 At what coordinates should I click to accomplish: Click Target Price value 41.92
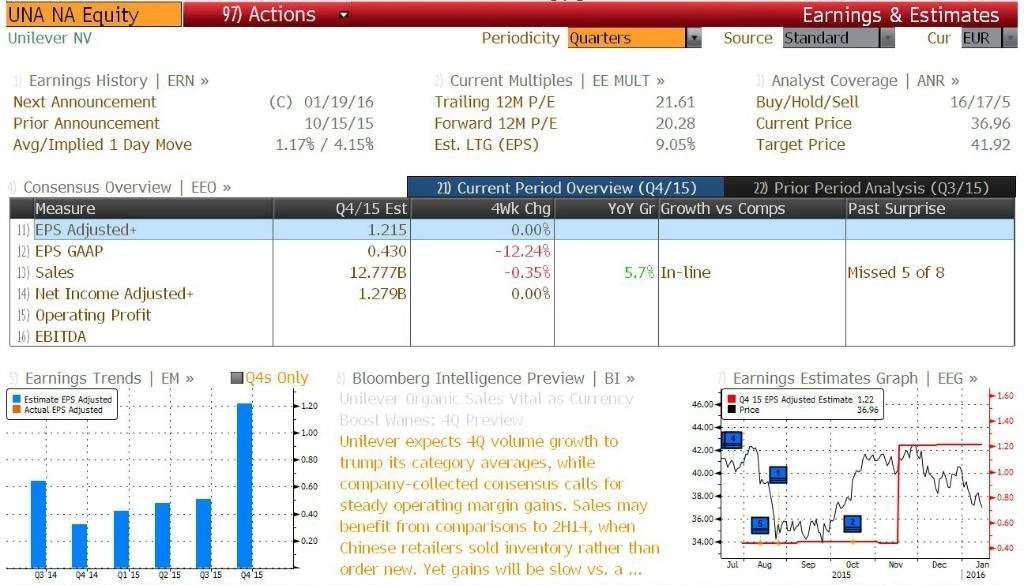pos(990,144)
